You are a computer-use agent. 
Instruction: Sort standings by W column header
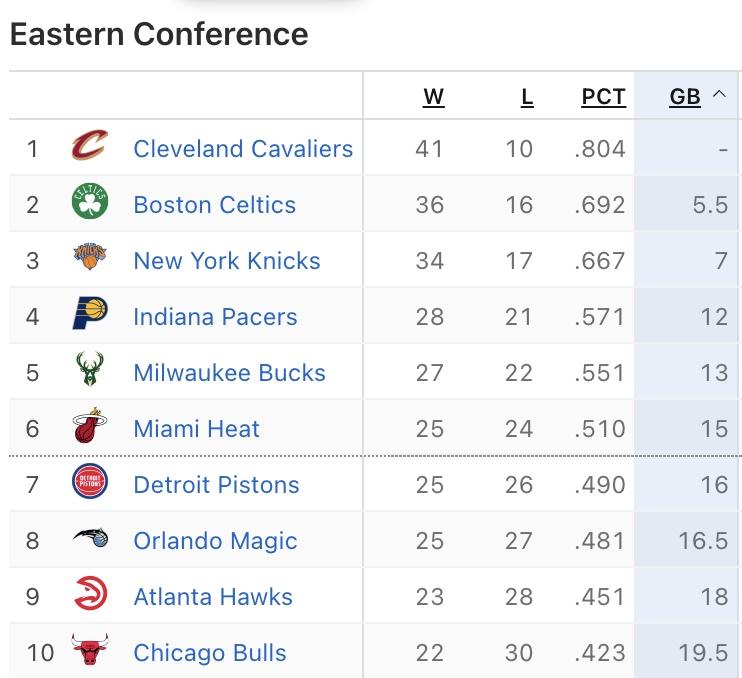coord(433,97)
